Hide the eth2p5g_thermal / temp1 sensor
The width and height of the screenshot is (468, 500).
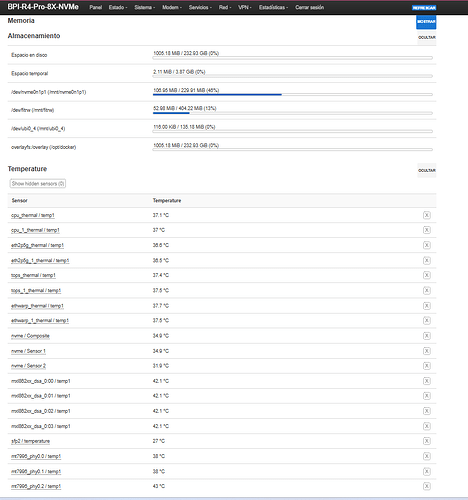426,245
